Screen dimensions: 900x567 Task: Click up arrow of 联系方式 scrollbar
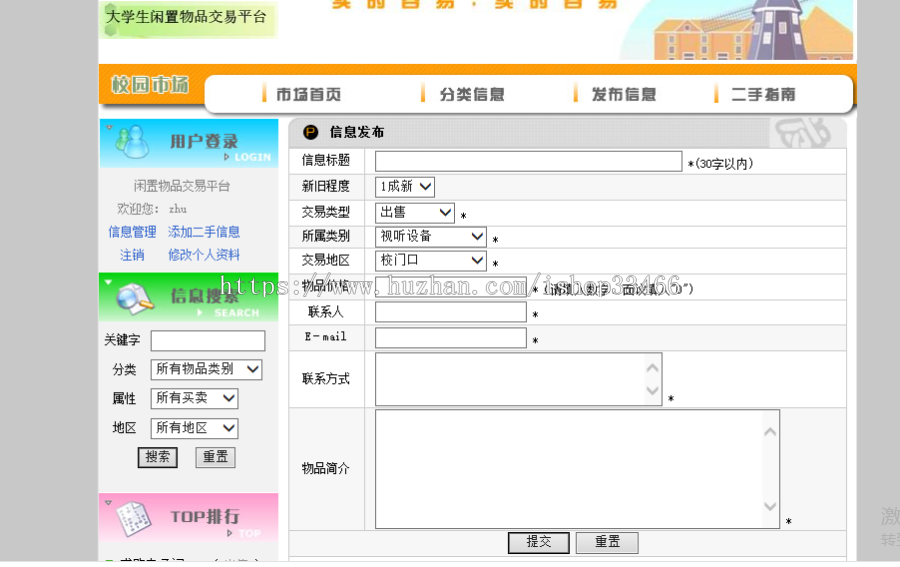click(653, 368)
